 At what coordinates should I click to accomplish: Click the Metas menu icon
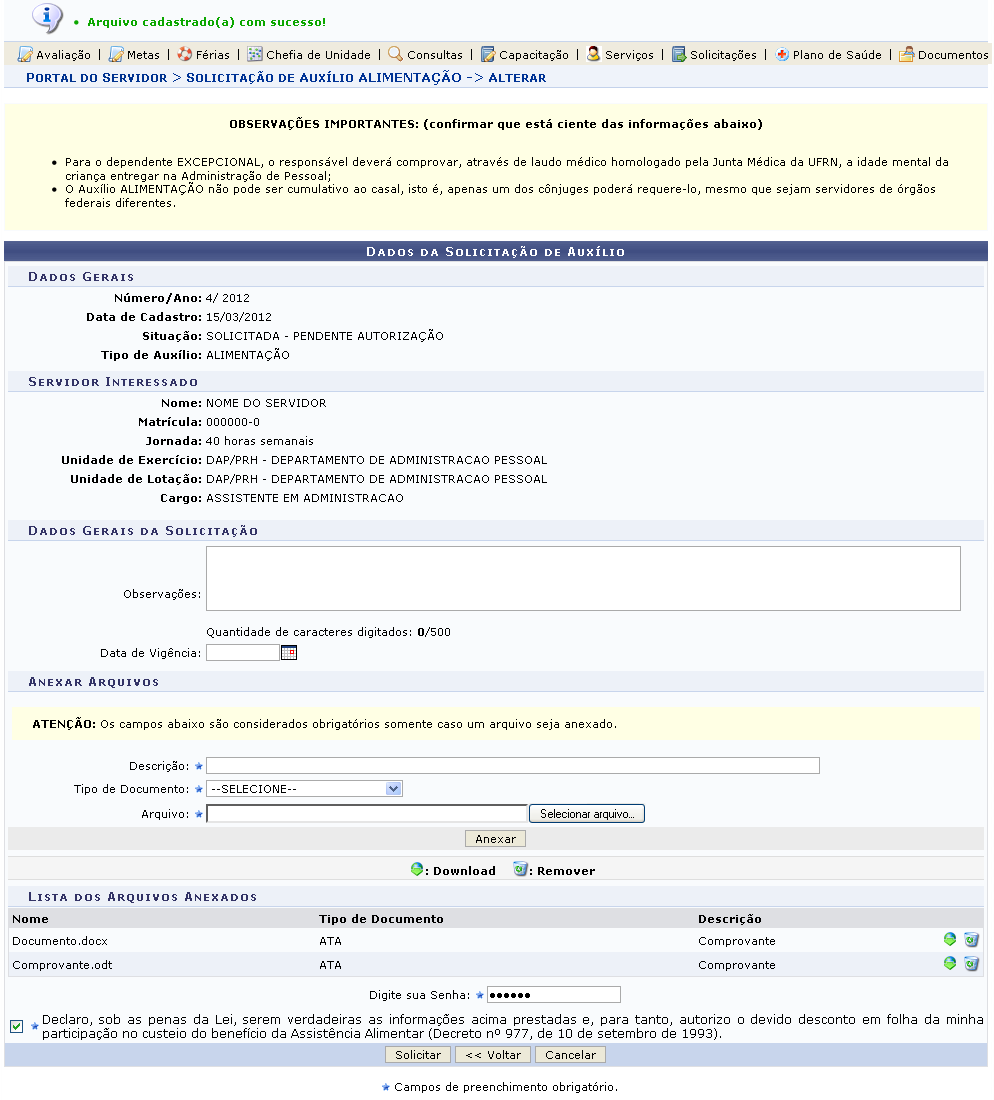tap(116, 54)
